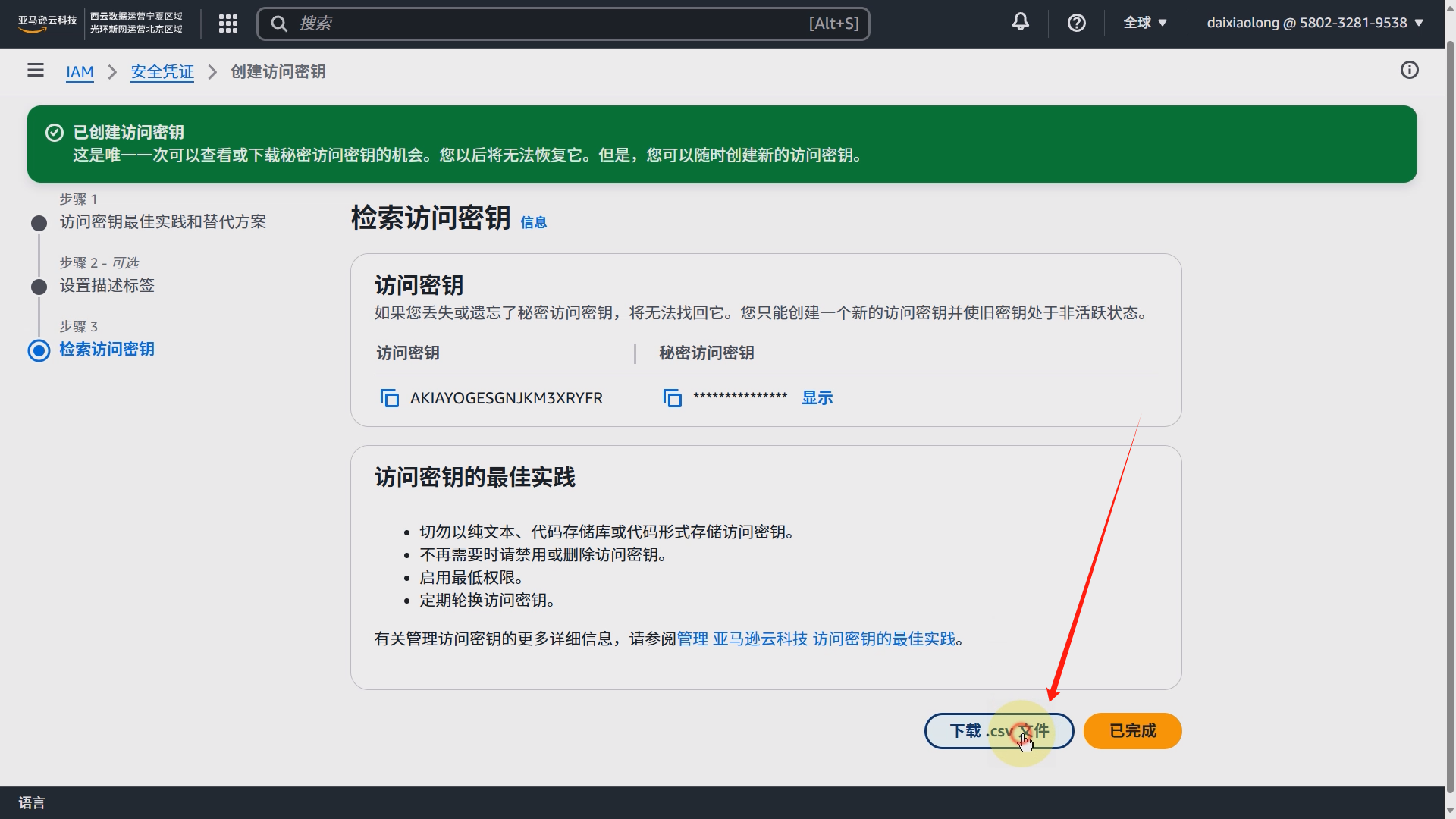1456x819 pixels.
Task: Open the access key best practices link
Action: click(x=816, y=639)
